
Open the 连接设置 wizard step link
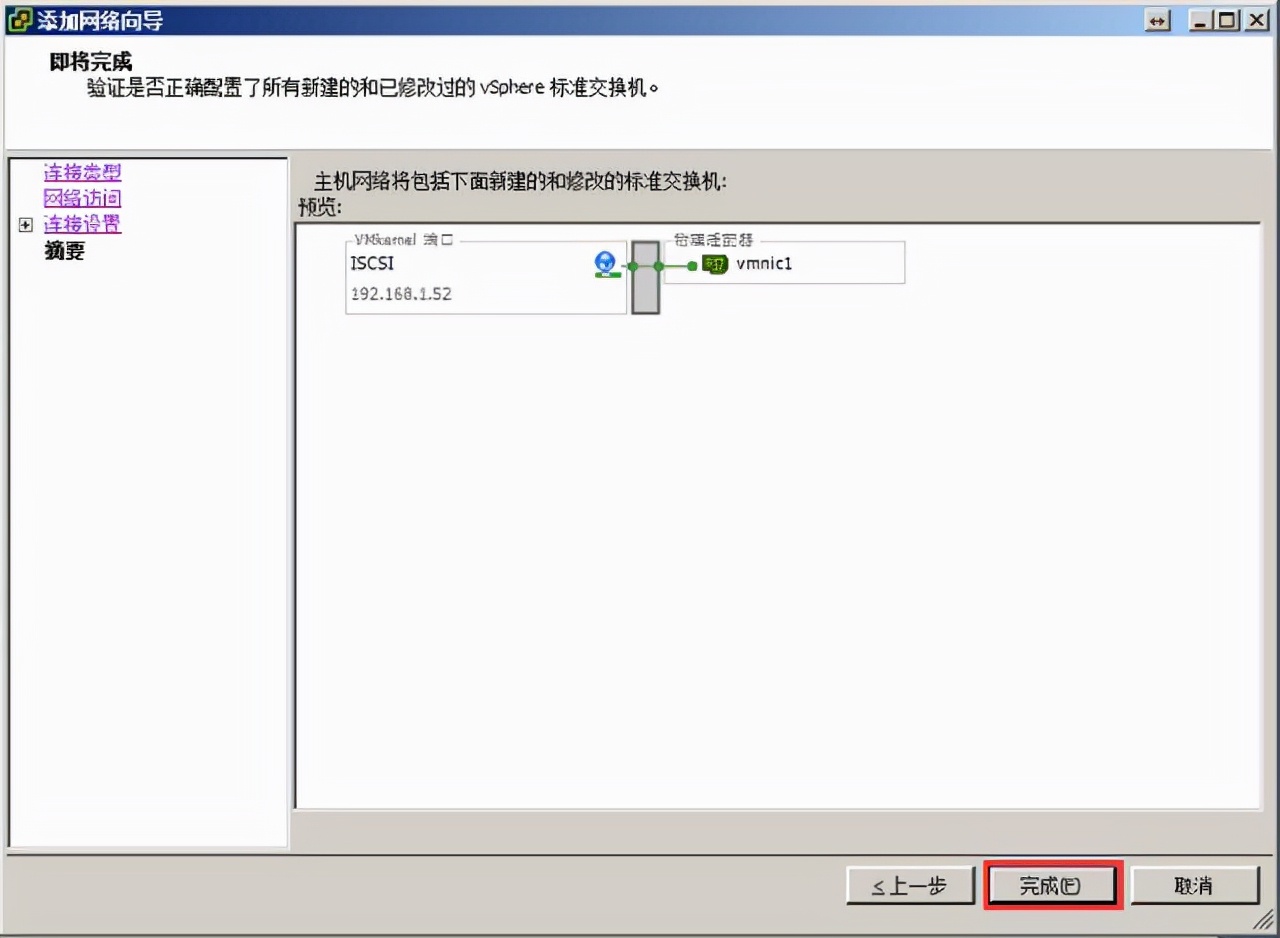click(81, 224)
